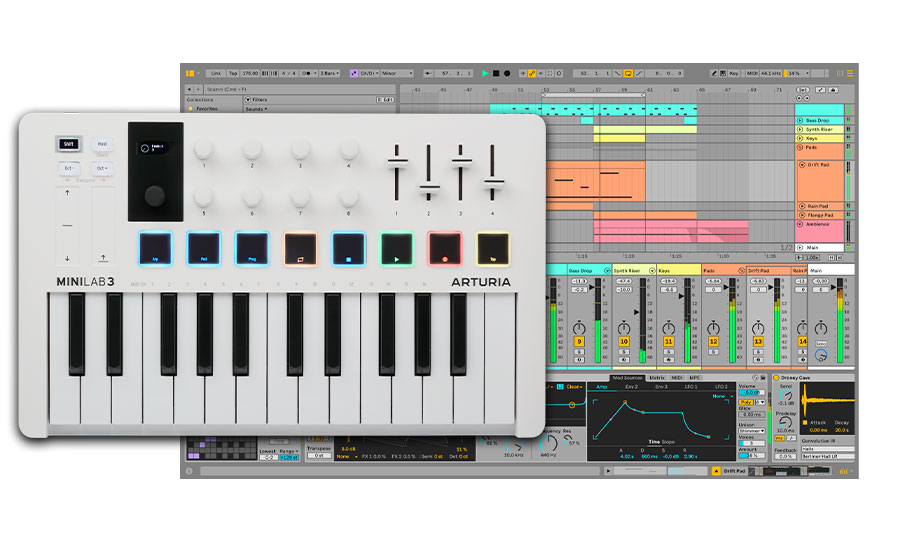The height and width of the screenshot is (542, 900).
Task: Toggle the purple Scale Mode icon
Action: 354,73
